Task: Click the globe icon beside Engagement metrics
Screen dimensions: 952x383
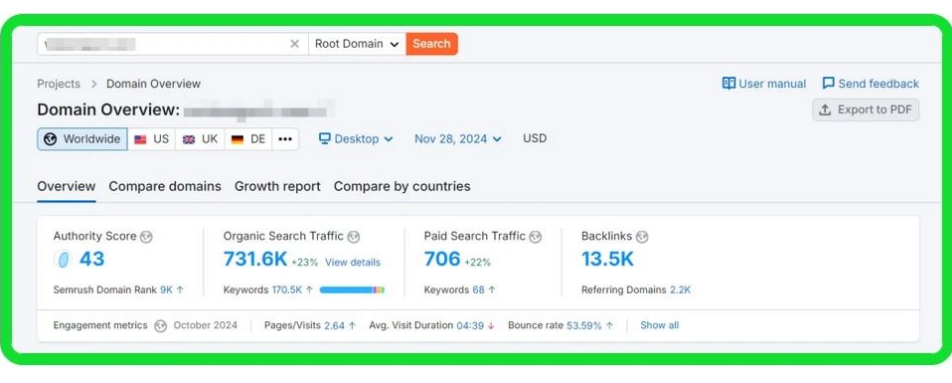Action: click(160, 326)
